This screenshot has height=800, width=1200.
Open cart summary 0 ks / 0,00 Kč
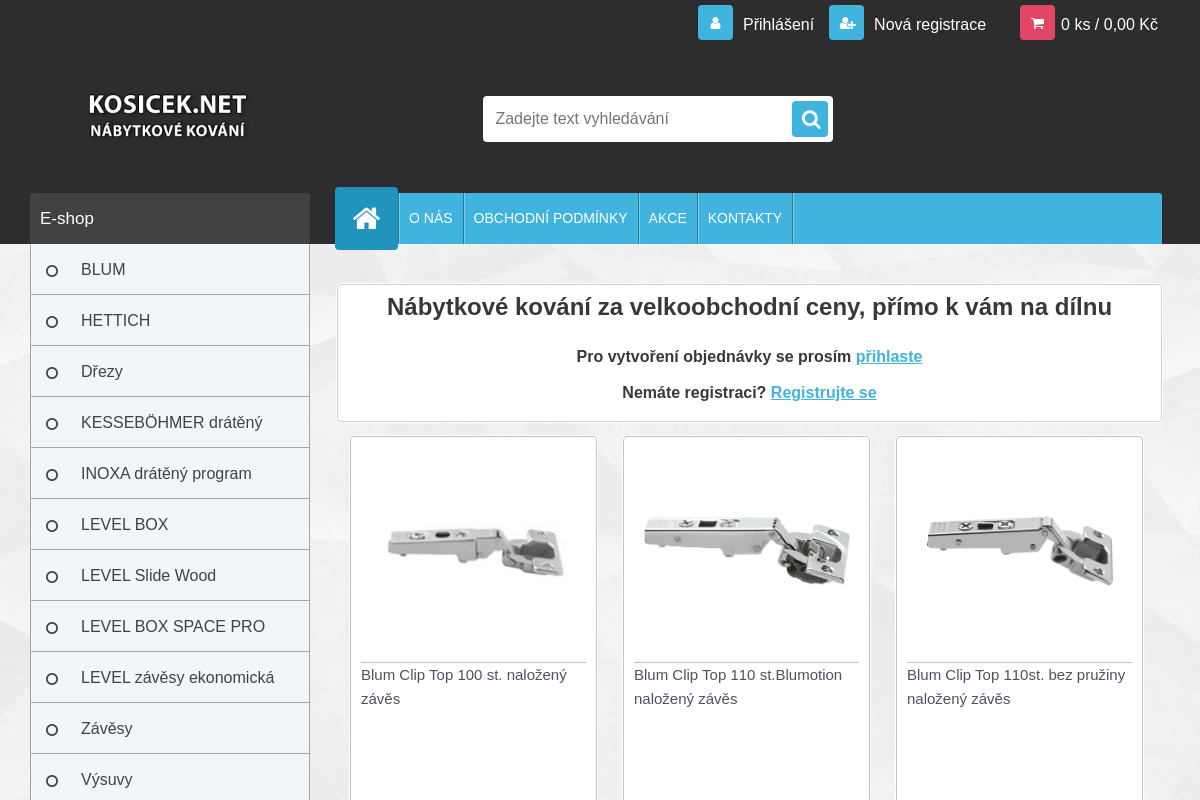click(1109, 24)
